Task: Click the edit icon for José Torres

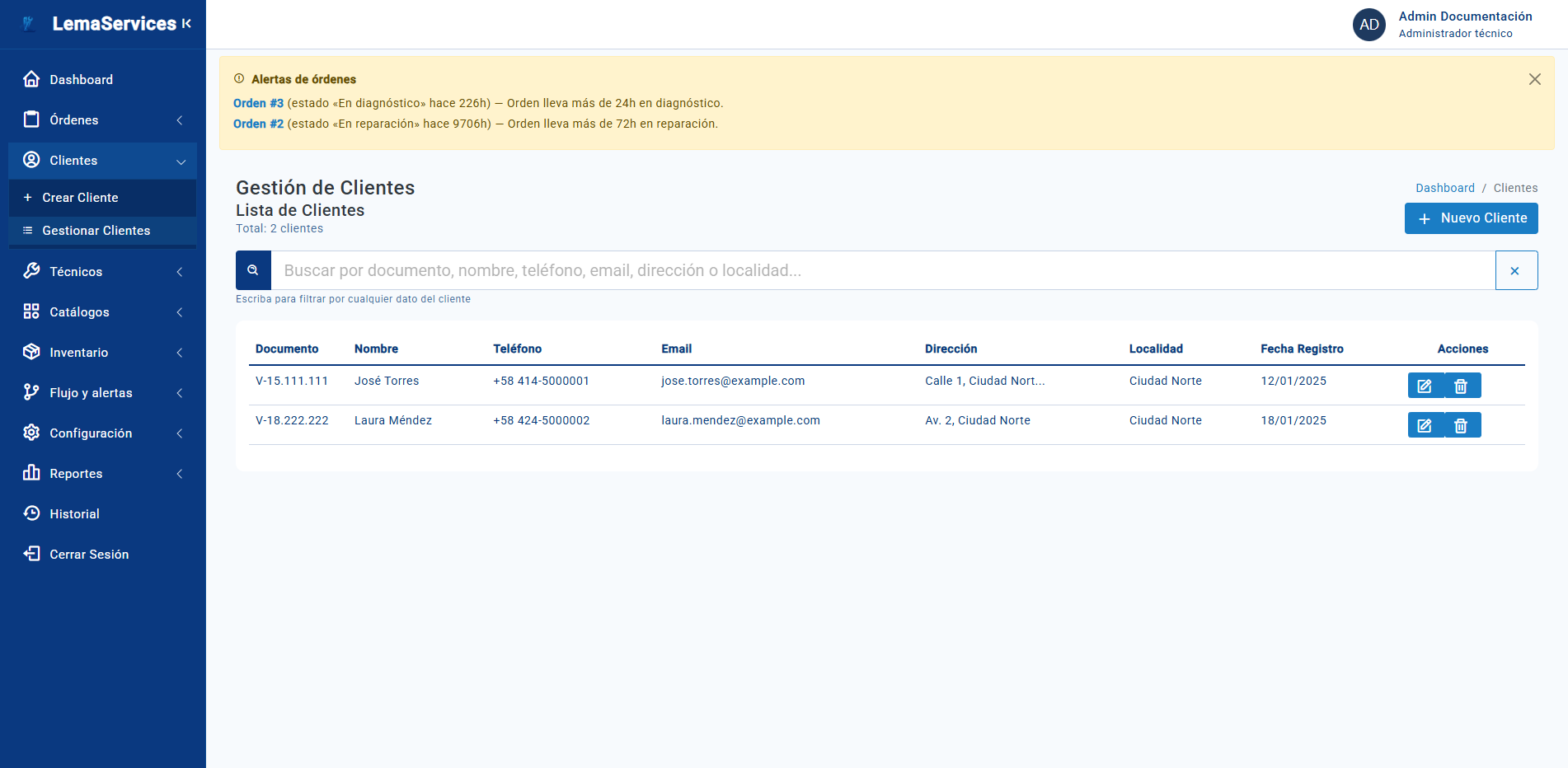Action: 1425,386
